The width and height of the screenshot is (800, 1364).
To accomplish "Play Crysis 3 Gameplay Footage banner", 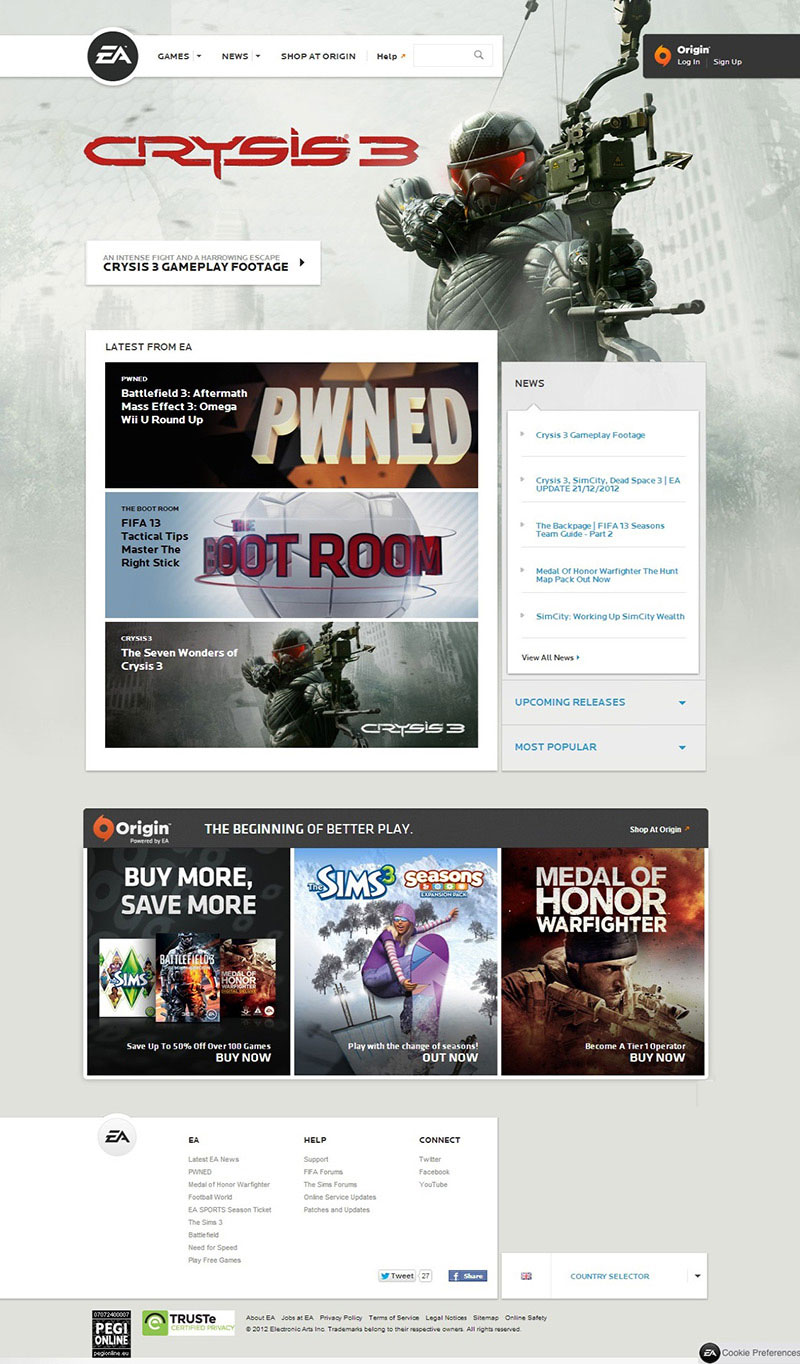I will 203,263.
